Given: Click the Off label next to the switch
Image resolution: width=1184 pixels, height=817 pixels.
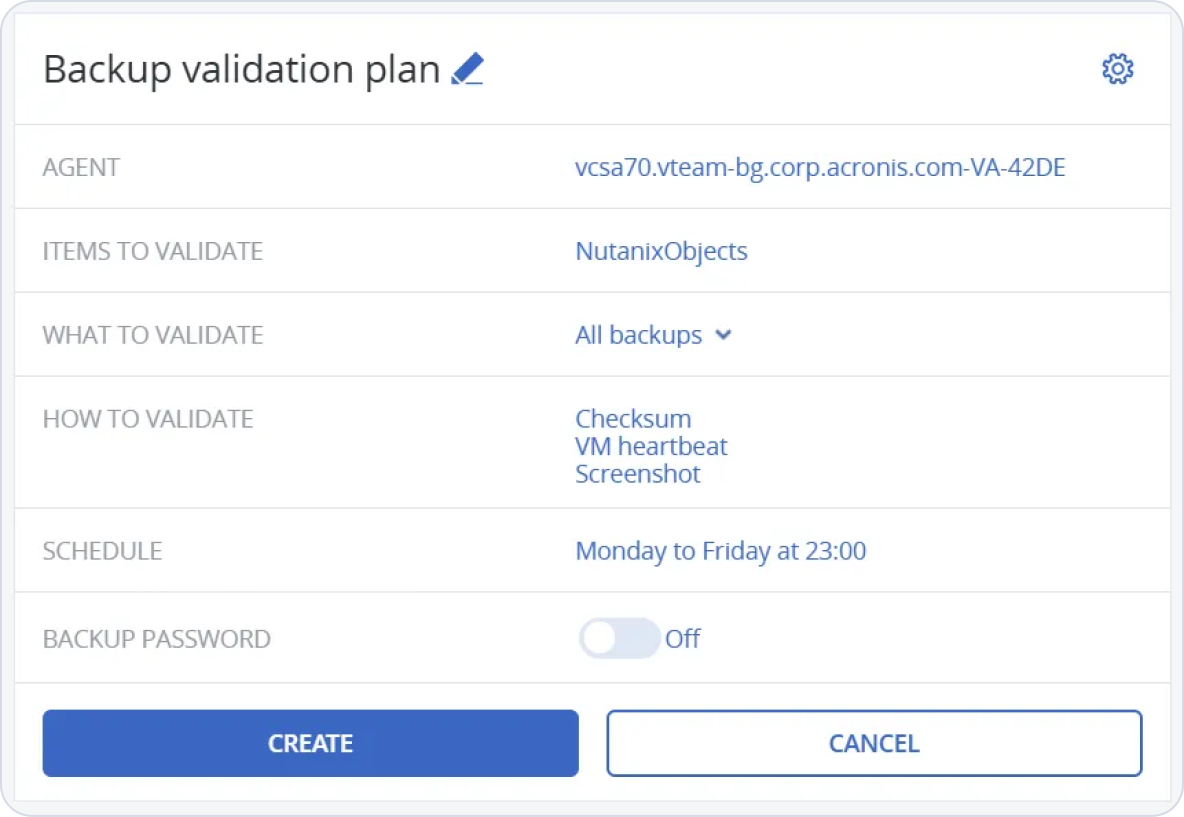Looking at the screenshot, I should pyautogui.click(x=683, y=638).
